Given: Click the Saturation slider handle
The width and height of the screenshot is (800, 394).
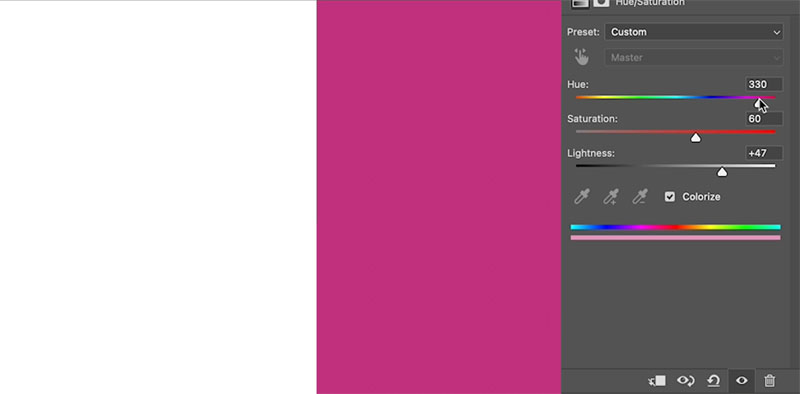Looking at the screenshot, I should [x=695, y=138].
